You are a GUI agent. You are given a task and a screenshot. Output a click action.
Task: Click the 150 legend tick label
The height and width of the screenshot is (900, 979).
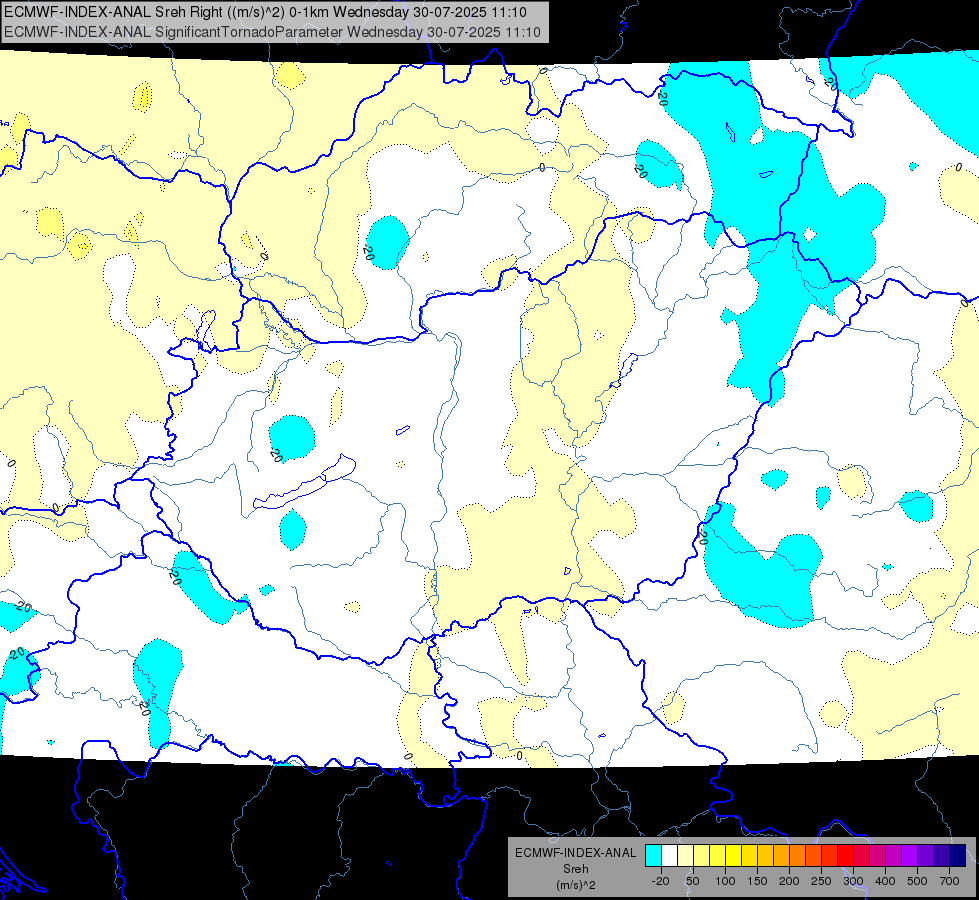point(757,881)
